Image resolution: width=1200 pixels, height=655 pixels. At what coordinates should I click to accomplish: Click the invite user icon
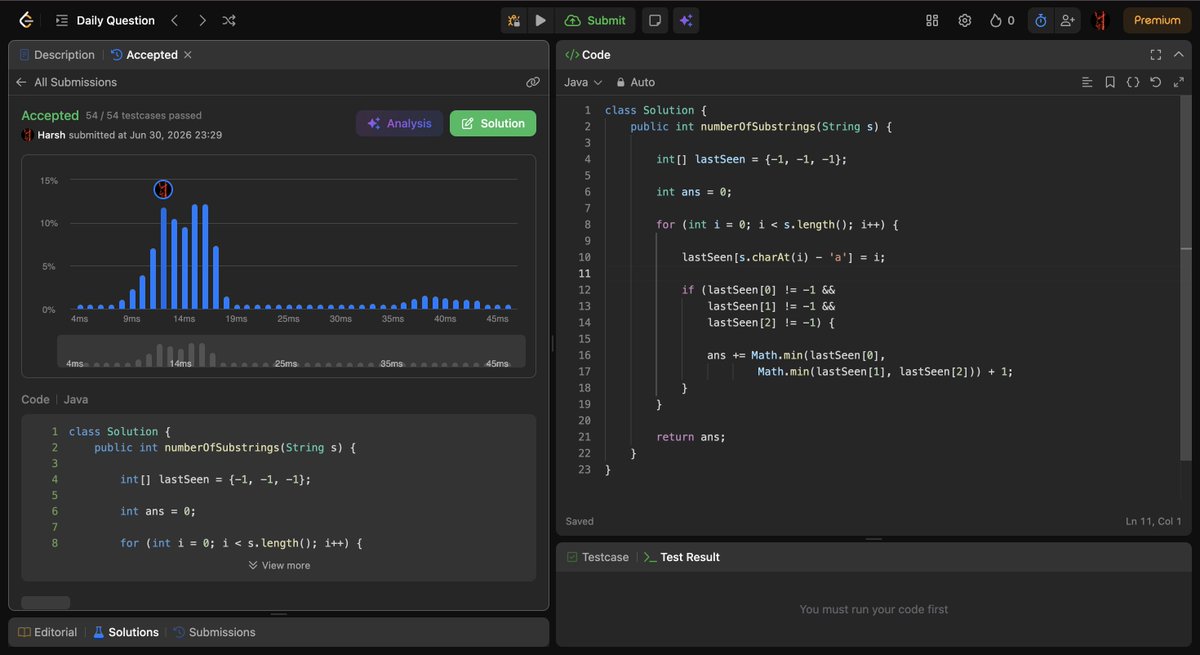coord(1068,20)
